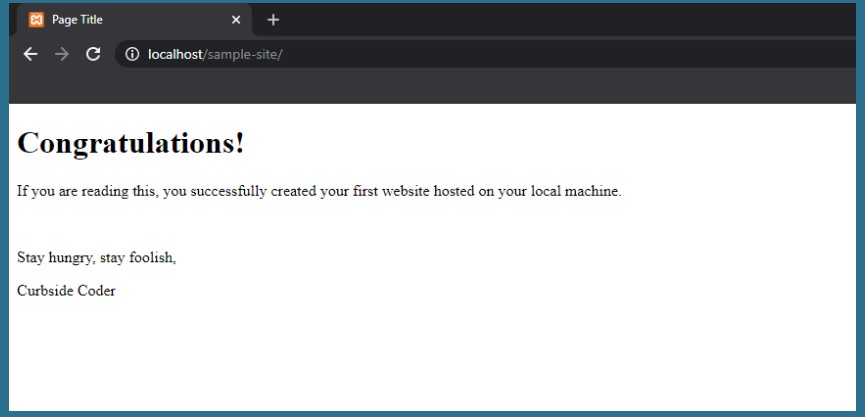This screenshot has width=865, height=417.
Task: Reload the localhost sample-site page
Action: 93,54
